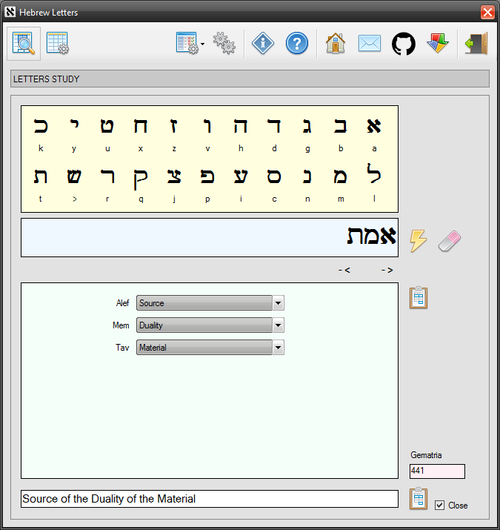Viewport: 500px width, 530px height.
Task: Click the gears preferences icon
Action: point(224,43)
